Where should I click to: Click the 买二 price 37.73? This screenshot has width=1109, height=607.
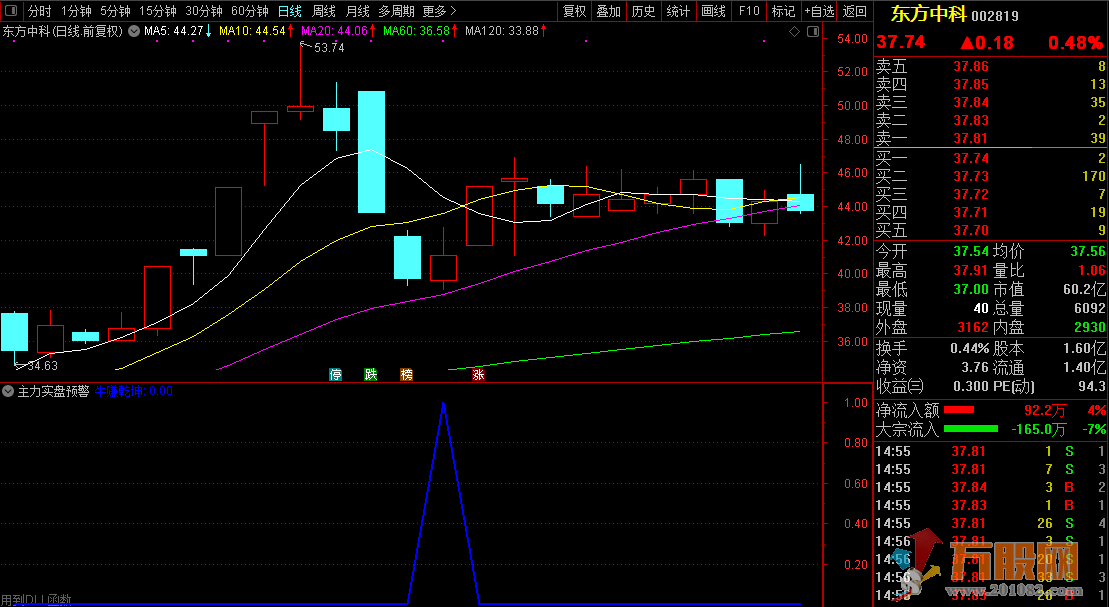(x=970, y=176)
